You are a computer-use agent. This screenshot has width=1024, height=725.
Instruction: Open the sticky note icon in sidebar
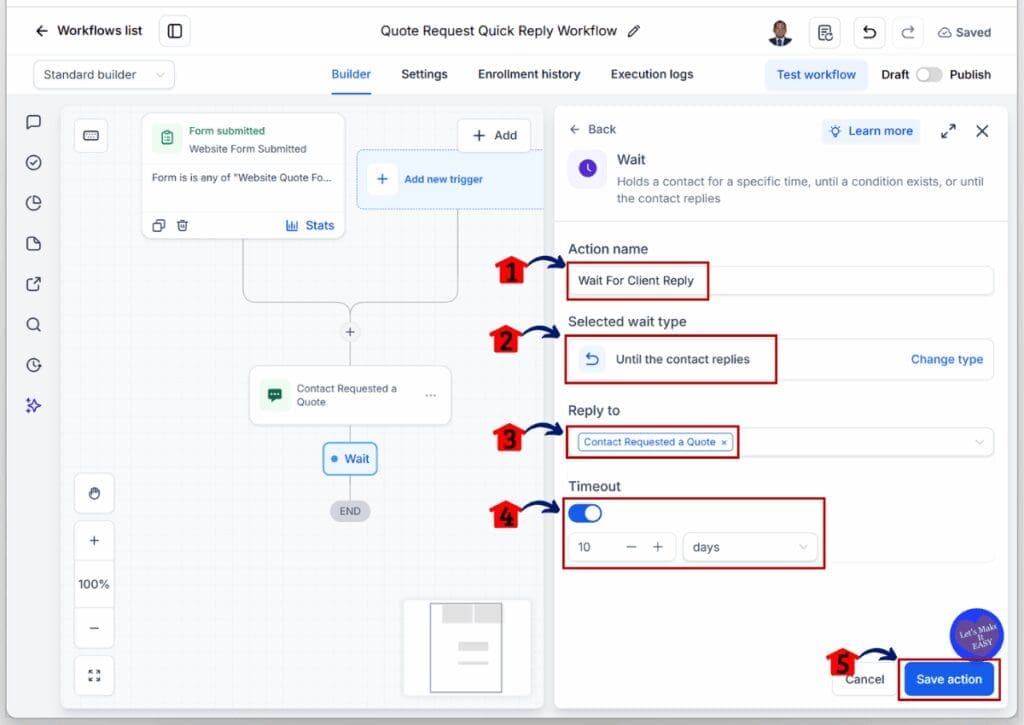[33, 244]
